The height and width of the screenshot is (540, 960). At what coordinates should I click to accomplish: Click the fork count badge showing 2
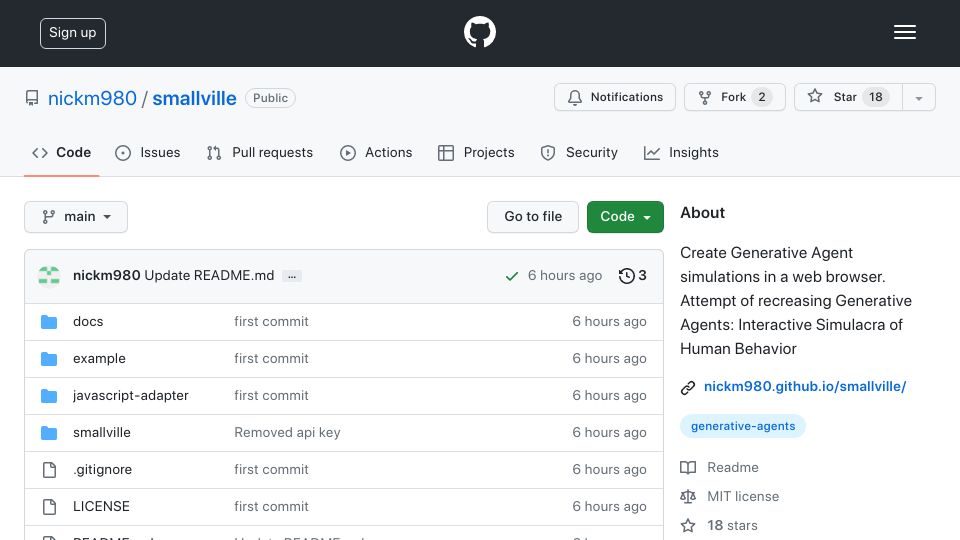pyautogui.click(x=762, y=97)
